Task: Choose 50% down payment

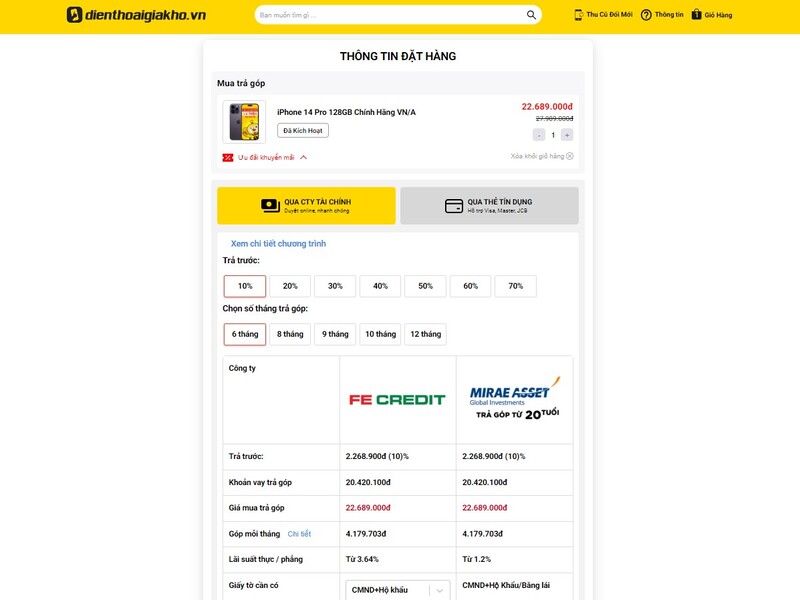Action: tap(426, 286)
